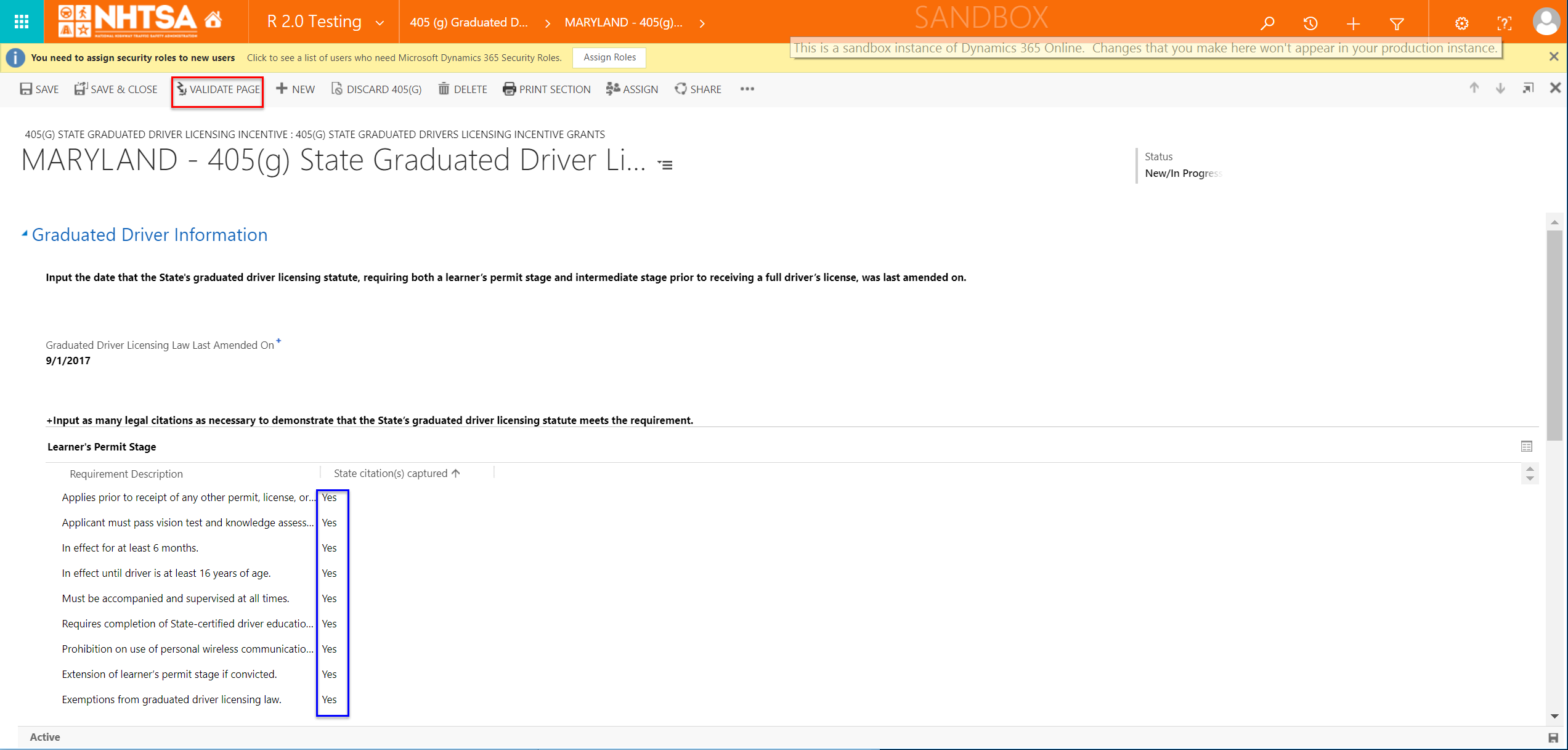Open the more commands ellipsis
Viewport: 1568px width, 750px height.
click(747, 89)
